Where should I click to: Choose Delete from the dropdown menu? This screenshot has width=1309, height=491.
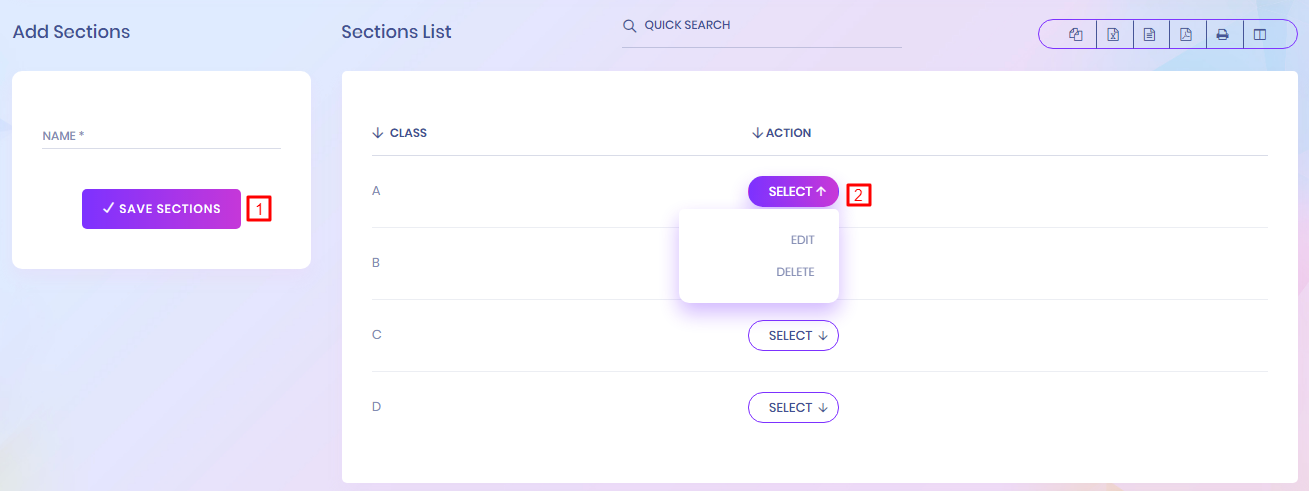tap(795, 272)
